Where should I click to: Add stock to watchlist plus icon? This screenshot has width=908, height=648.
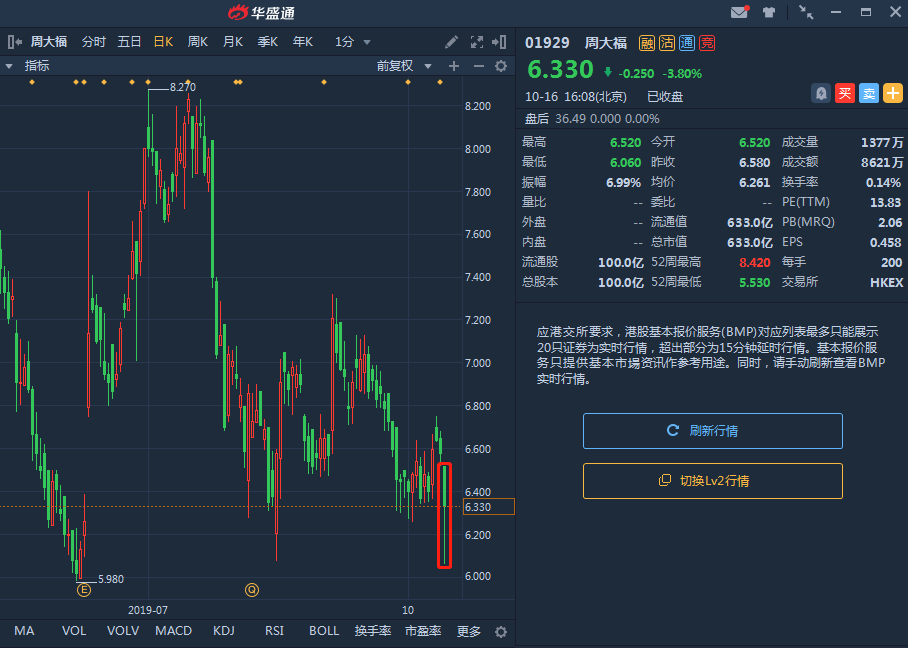[x=893, y=93]
